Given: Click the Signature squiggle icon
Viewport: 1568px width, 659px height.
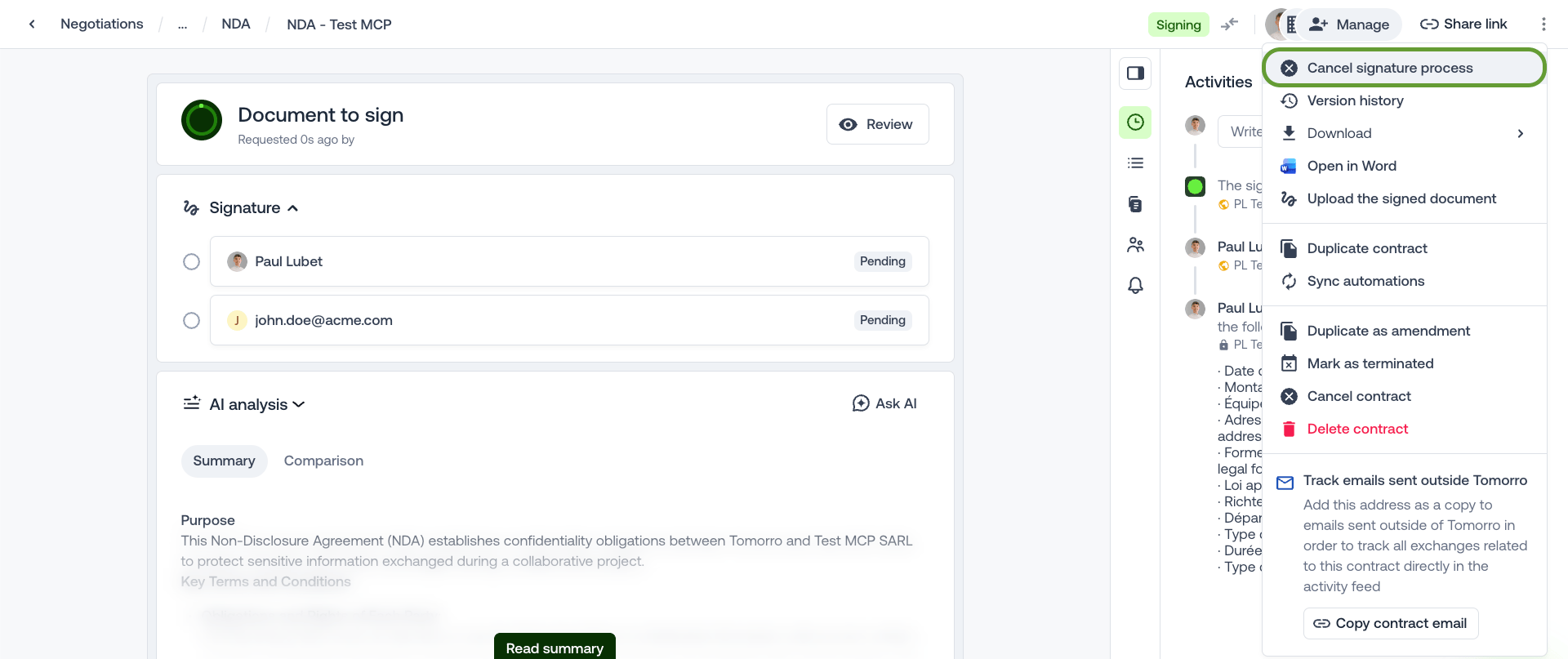Looking at the screenshot, I should tap(191, 208).
